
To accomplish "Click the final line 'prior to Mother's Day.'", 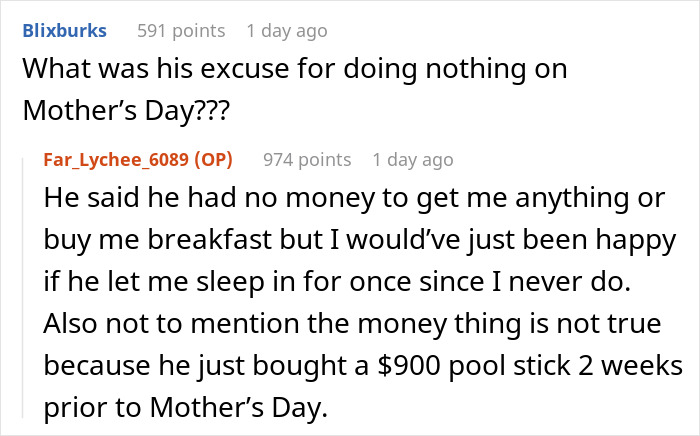I will click(x=186, y=407).
